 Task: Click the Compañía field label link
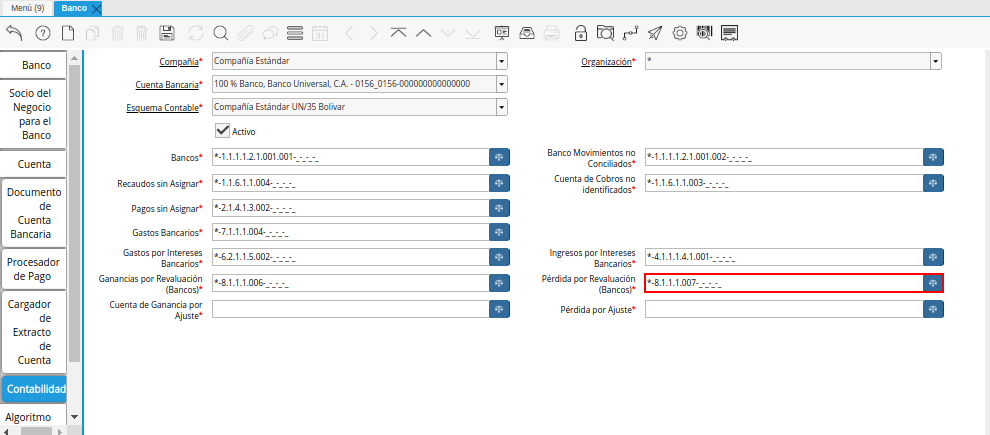(x=179, y=62)
